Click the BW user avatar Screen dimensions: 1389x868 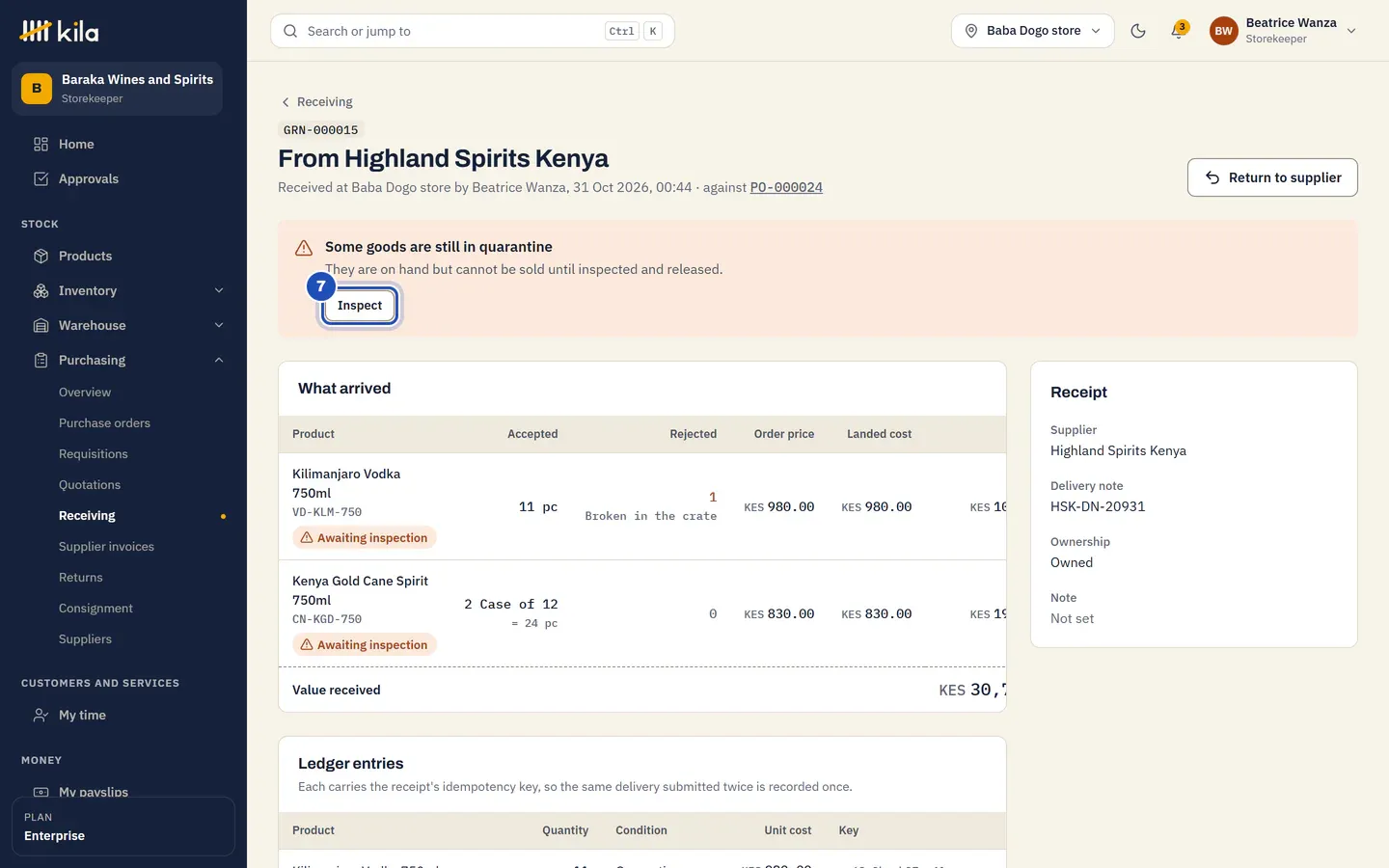point(1224,31)
